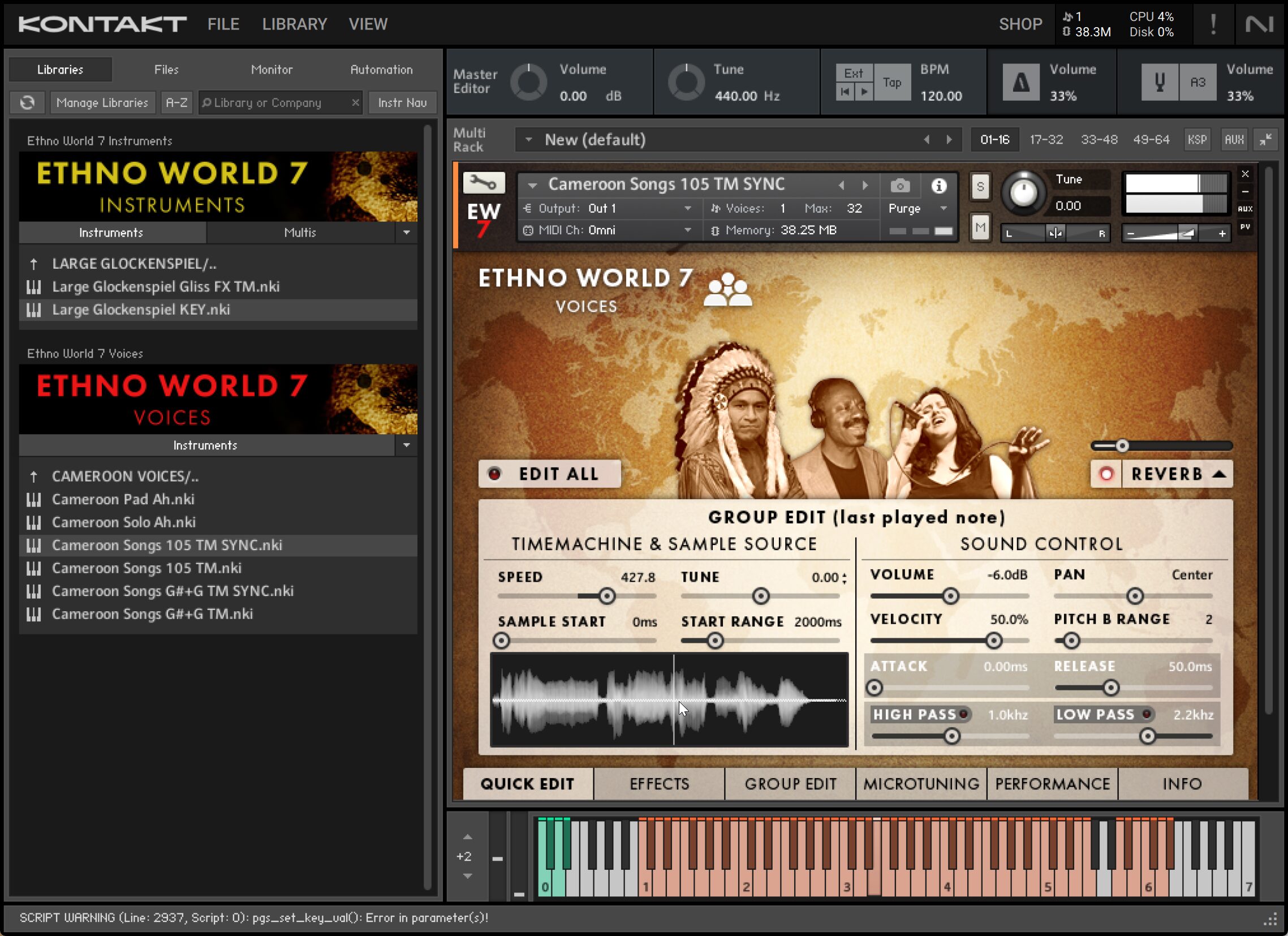Image resolution: width=1288 pixels, height=936 pixels.
Task: Open the Files browser tab
Action: point(166,70)
